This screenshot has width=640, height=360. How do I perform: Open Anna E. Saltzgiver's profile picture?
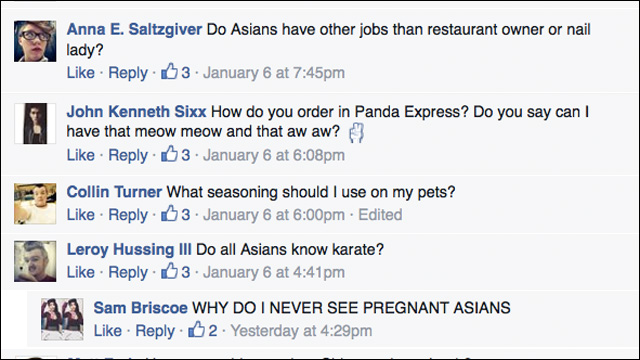click(35, 41)
